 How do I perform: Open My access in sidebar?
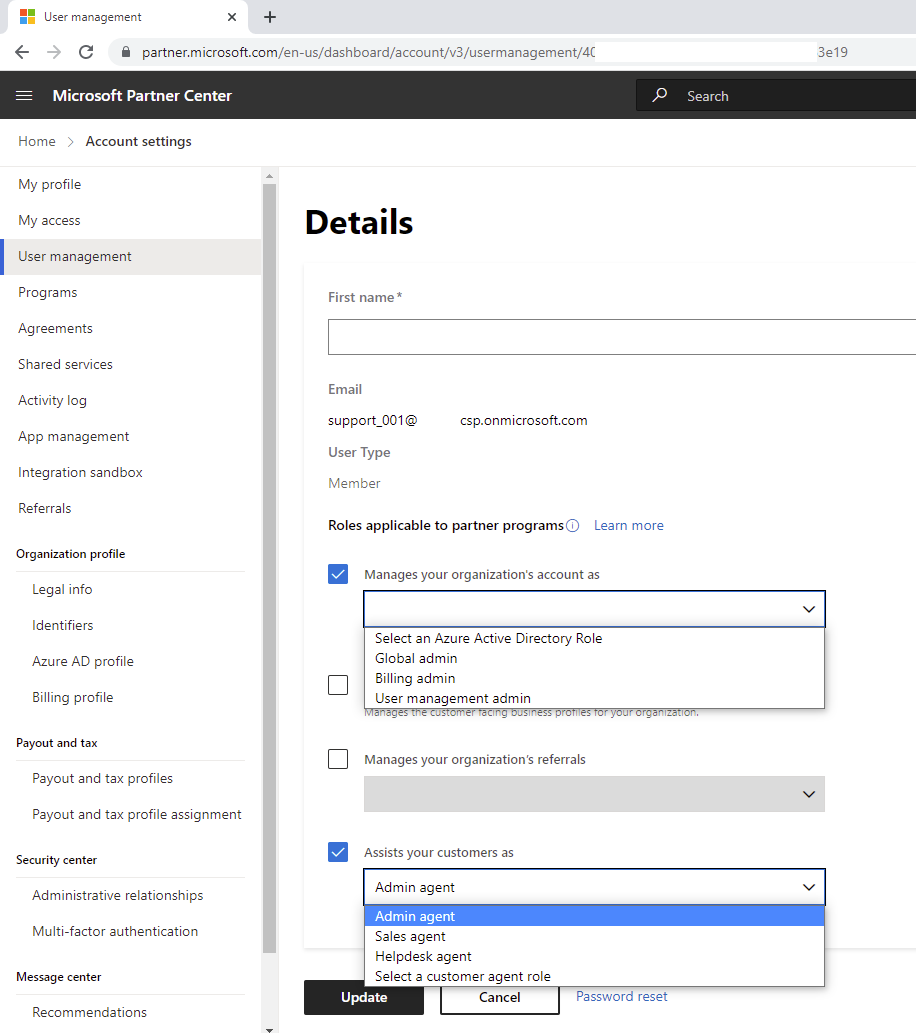point(49,221)
